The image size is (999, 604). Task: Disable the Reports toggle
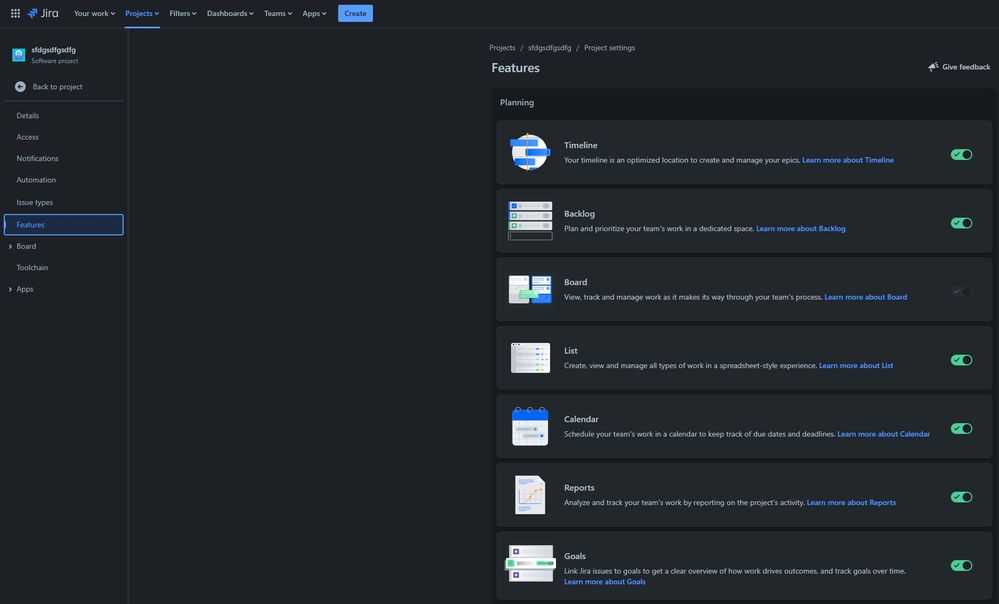click(x=961, y=497)
